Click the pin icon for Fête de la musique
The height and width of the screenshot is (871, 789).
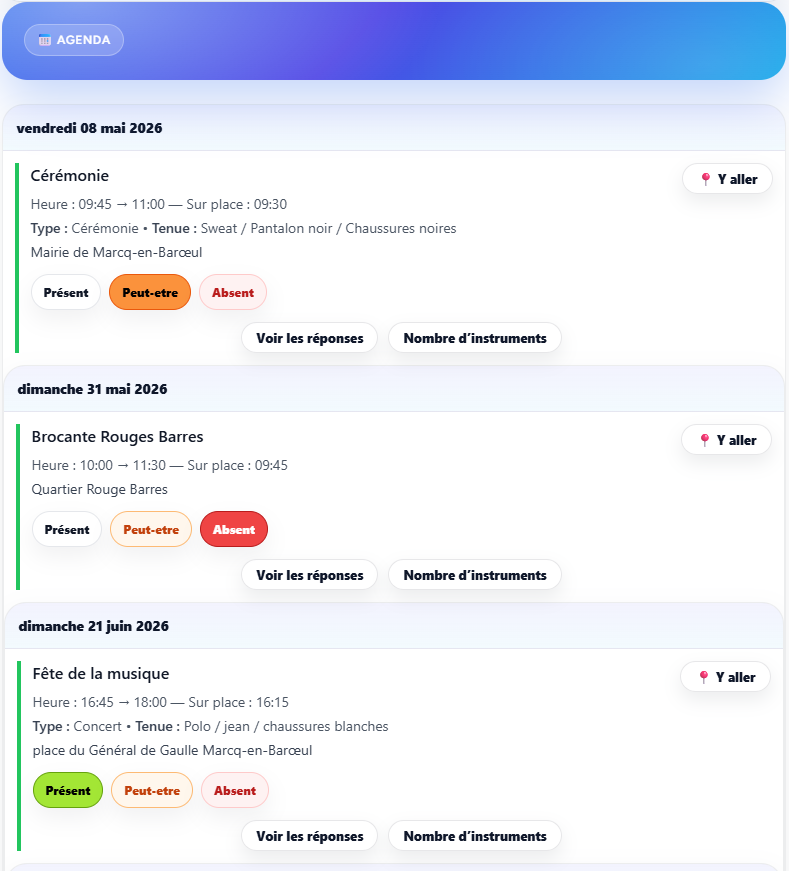pos(704,677)
